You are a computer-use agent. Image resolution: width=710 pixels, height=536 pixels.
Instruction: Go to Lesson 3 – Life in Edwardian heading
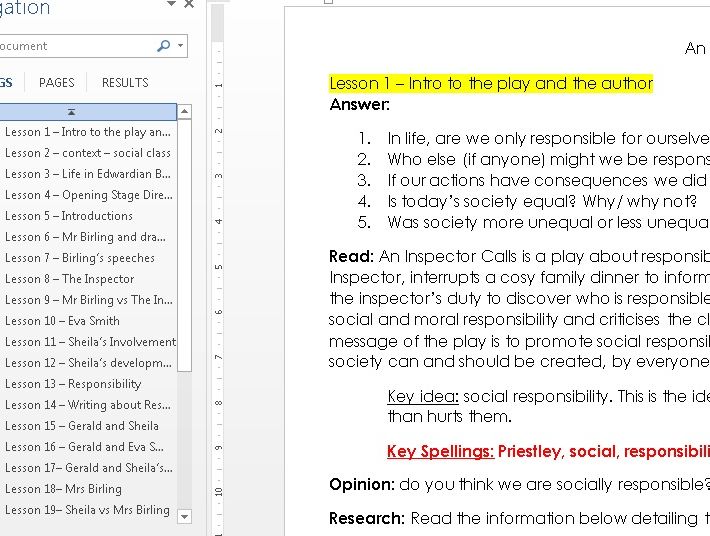[x=88, y=174]
